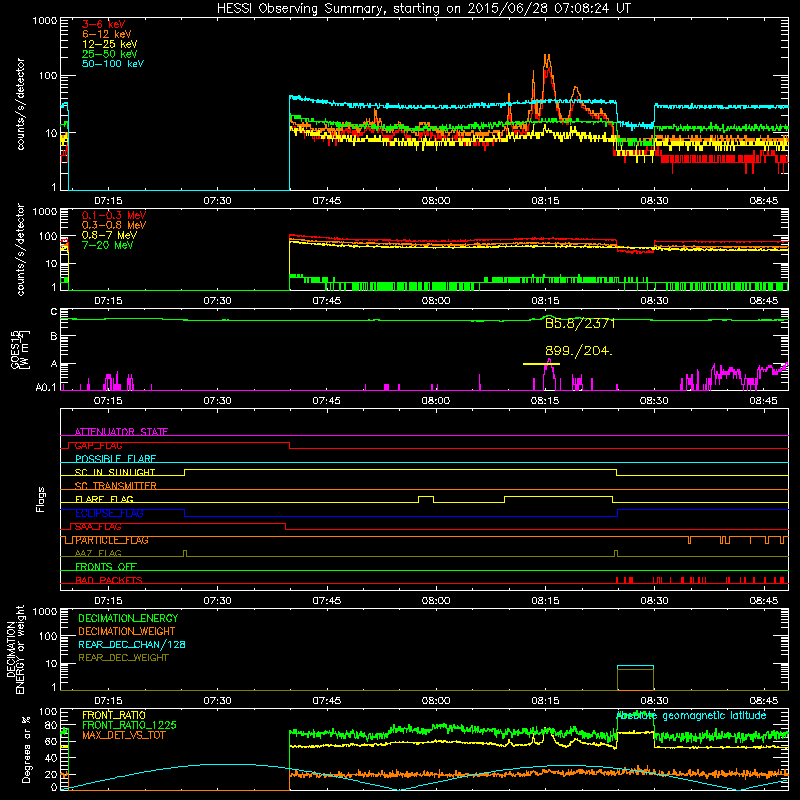Click the PARTICLE_FLAG label
The height and width of the screenshot is (800, 800).
tap(112, 540)
